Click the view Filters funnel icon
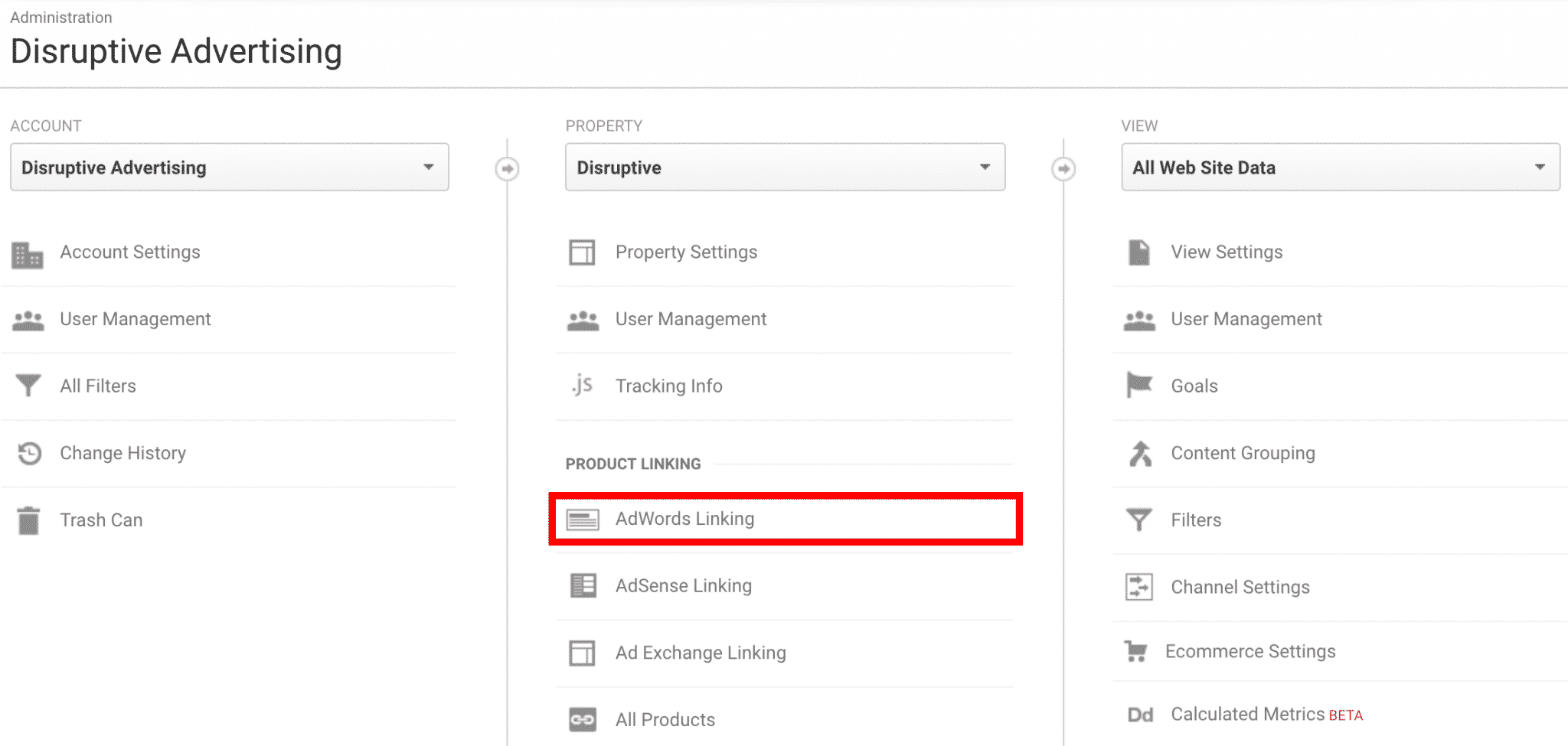Image resolution: width=1568 pixels, height=746 pixels. pyautogui.click(x=1139, y=520)
